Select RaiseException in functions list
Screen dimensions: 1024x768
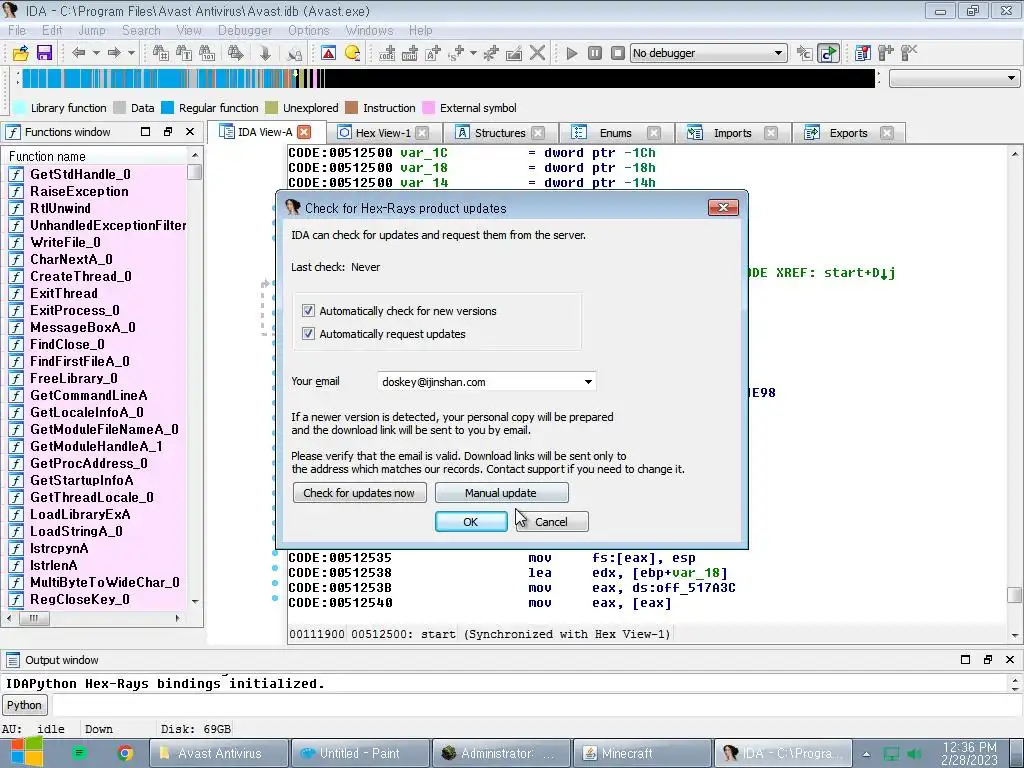pyautogui.click(x=79, y=191)
